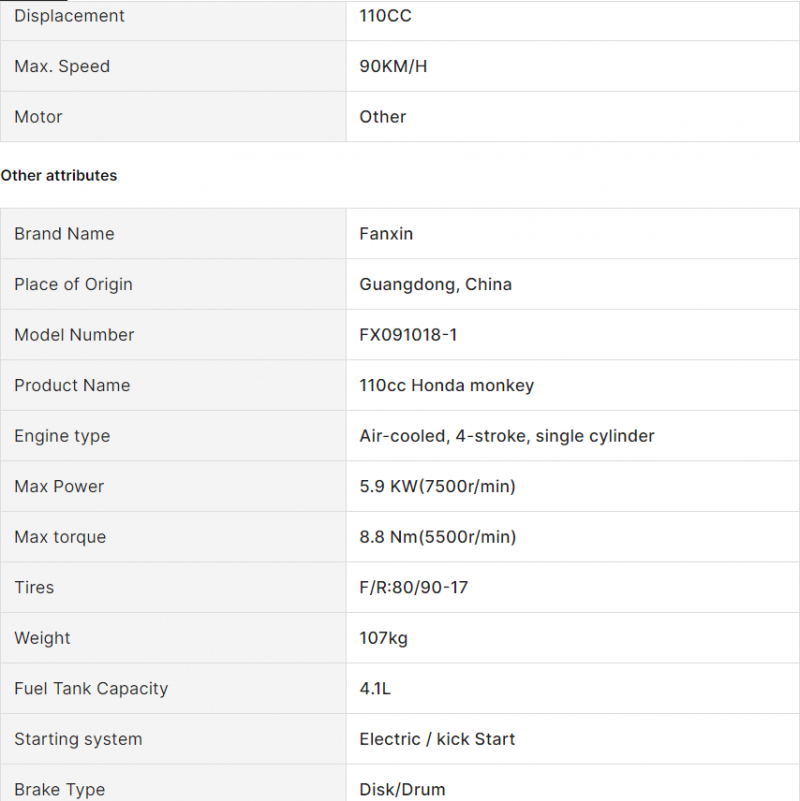Select the Fanxin brand name value

coord(386,233)
